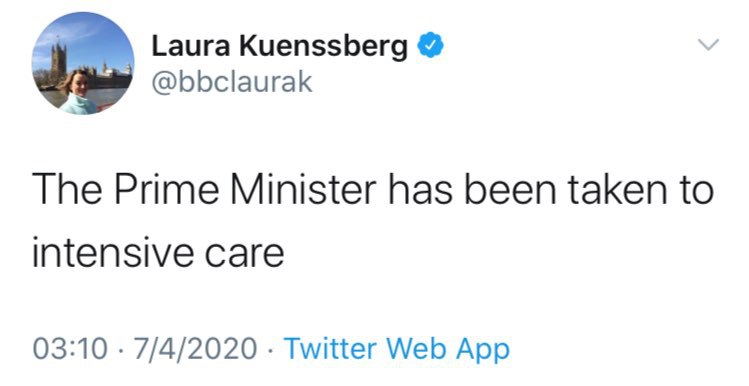Click the Laura Kuenssberg display name

pos(280,47)
